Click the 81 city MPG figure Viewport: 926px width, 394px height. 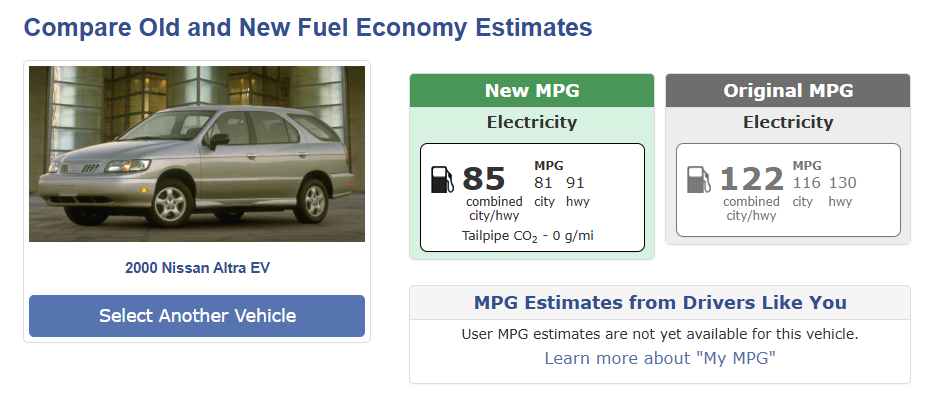pyautogui.click(x=543, y=183)
